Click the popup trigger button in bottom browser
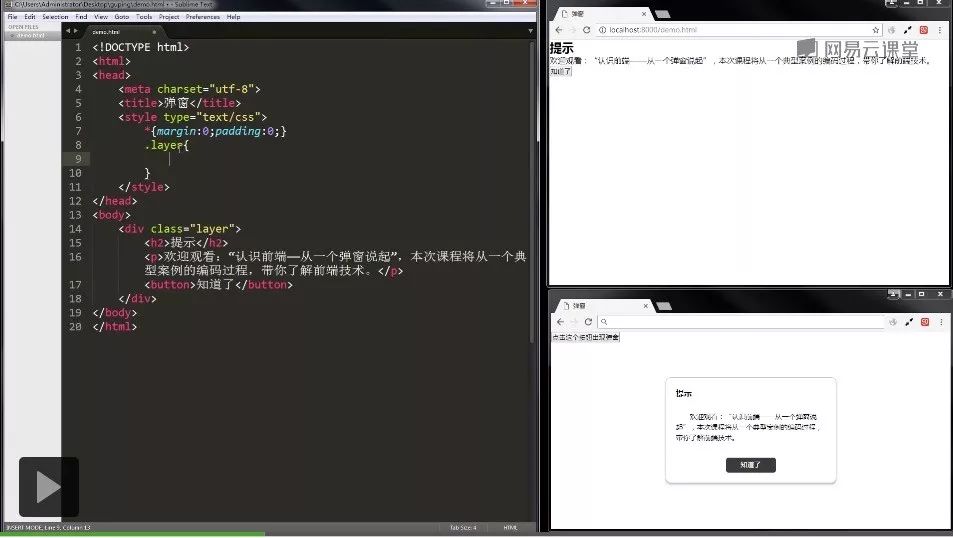Screen dimensions: 953x538 pyautogui.click(x=586, y=337)
